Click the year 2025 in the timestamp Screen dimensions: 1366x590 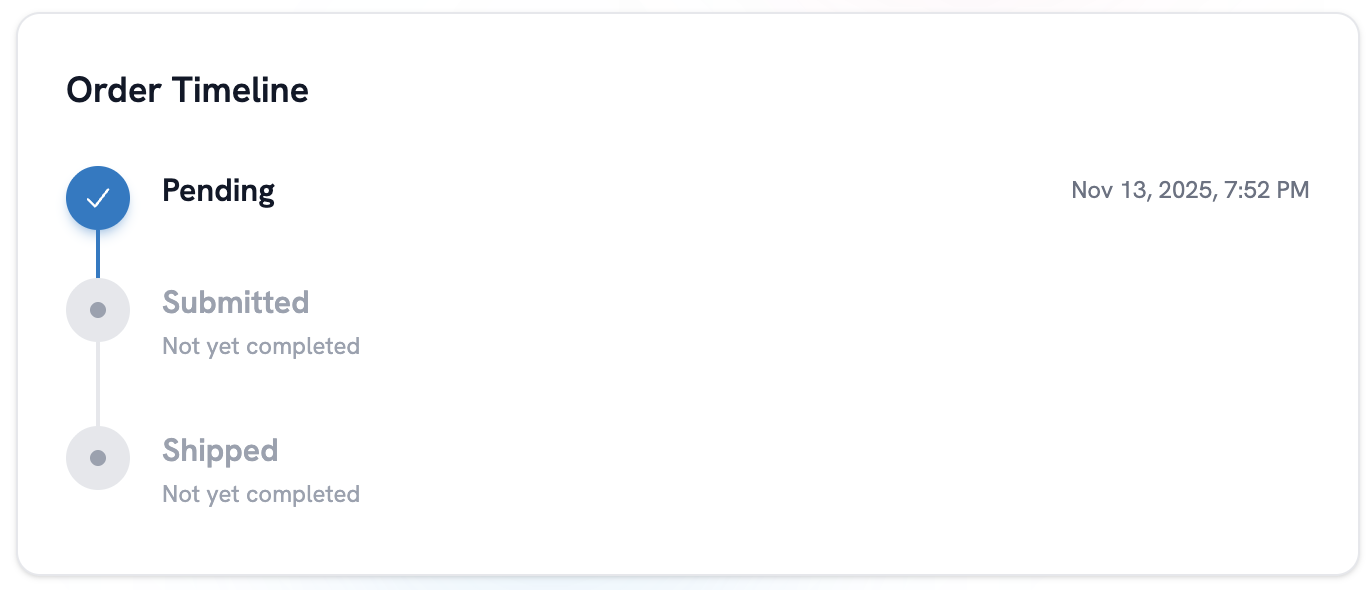[1184, 190]
